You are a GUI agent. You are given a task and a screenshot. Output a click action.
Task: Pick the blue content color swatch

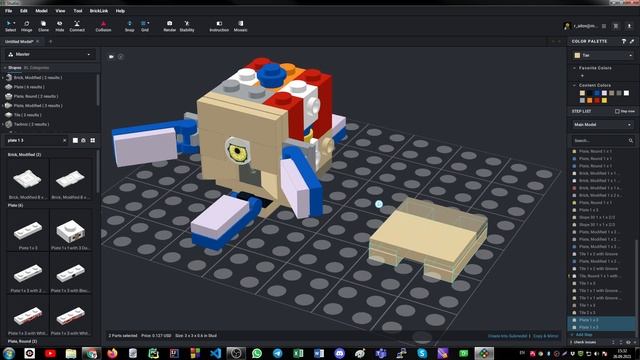pyautogui.click(x=597, y=93)
